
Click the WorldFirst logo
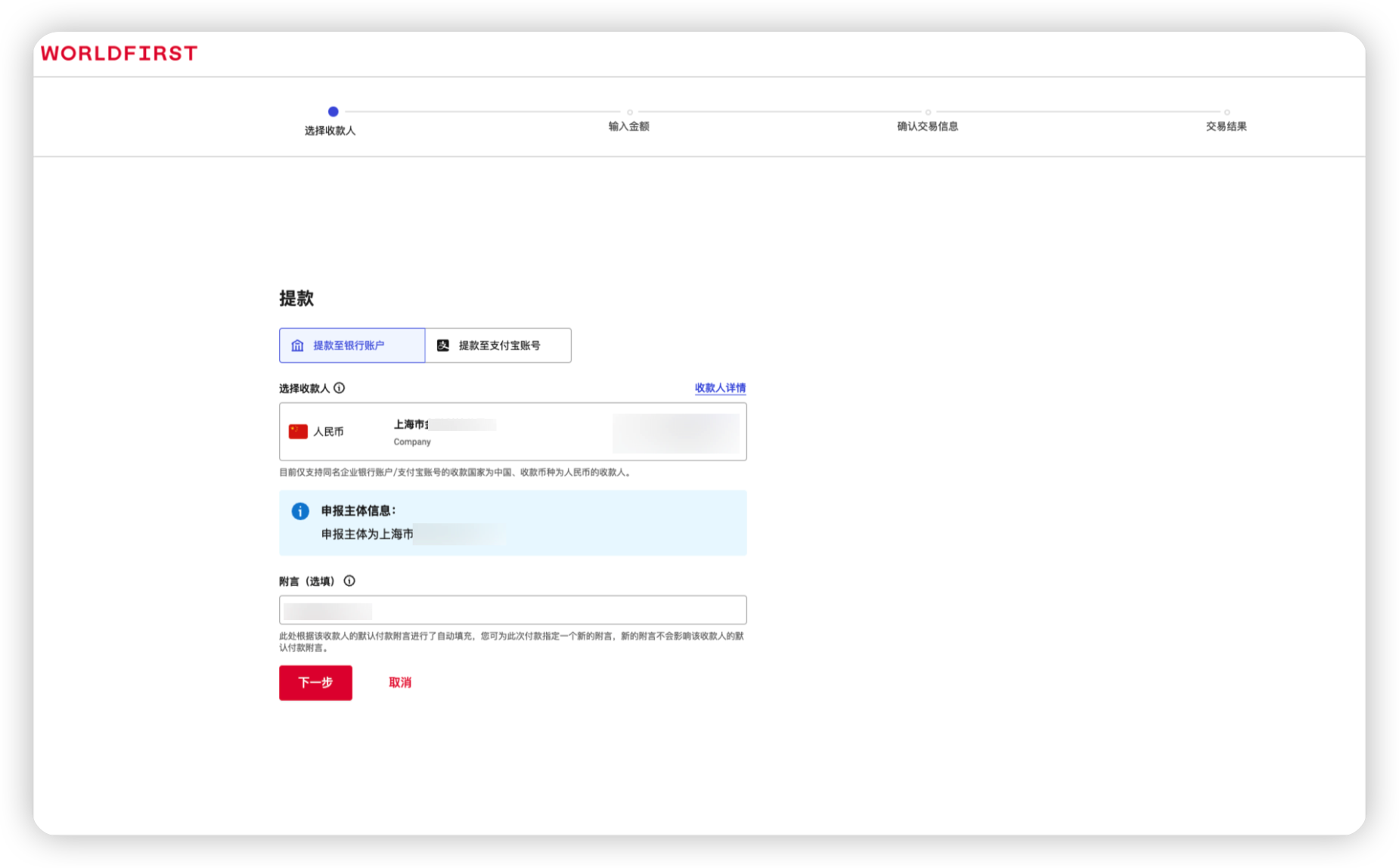119,54
